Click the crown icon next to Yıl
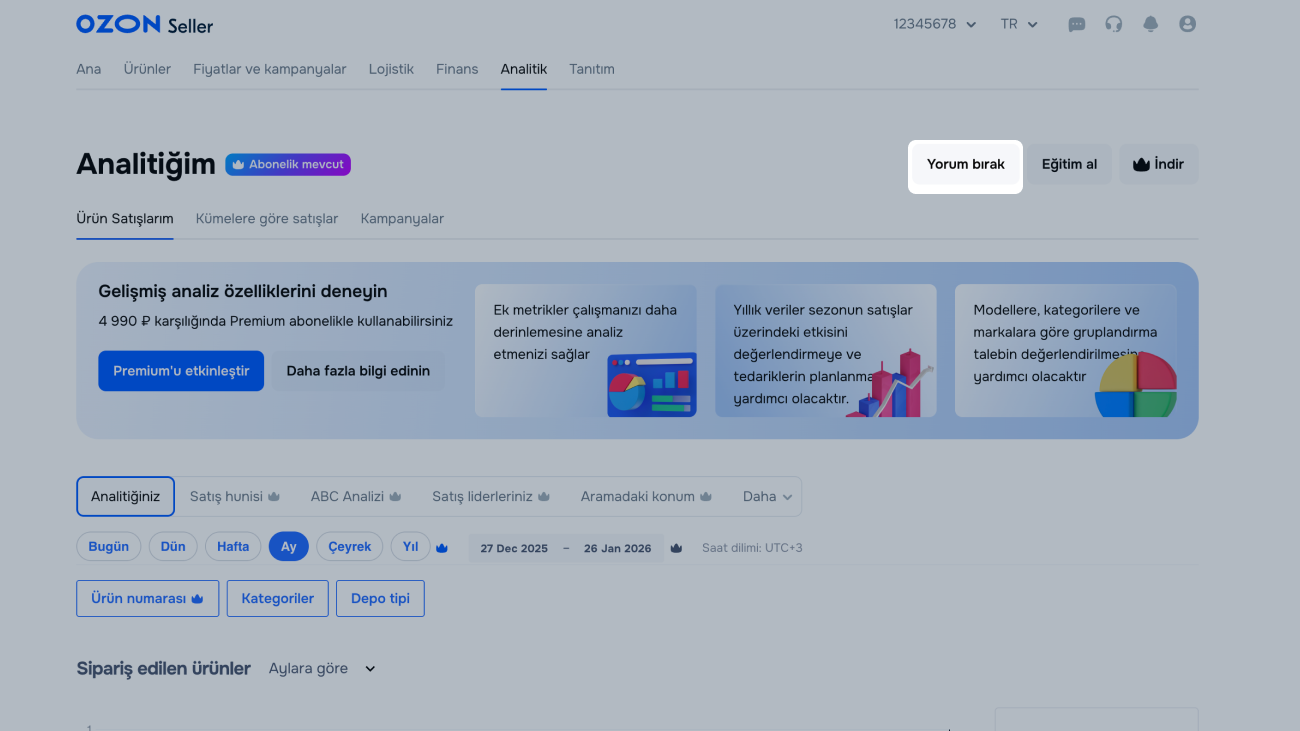Image resolution: width=1300 pixels, height=731 pixels. click(x=442, y=547)
